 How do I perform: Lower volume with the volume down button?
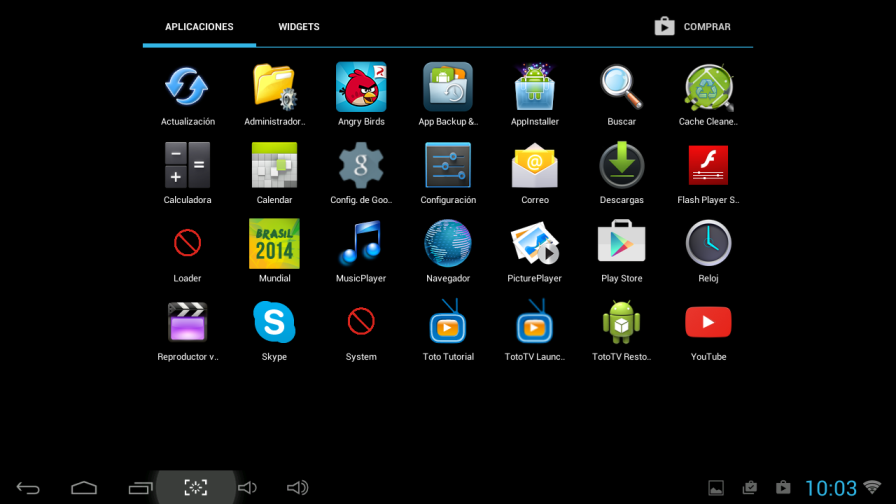point(247,488)
